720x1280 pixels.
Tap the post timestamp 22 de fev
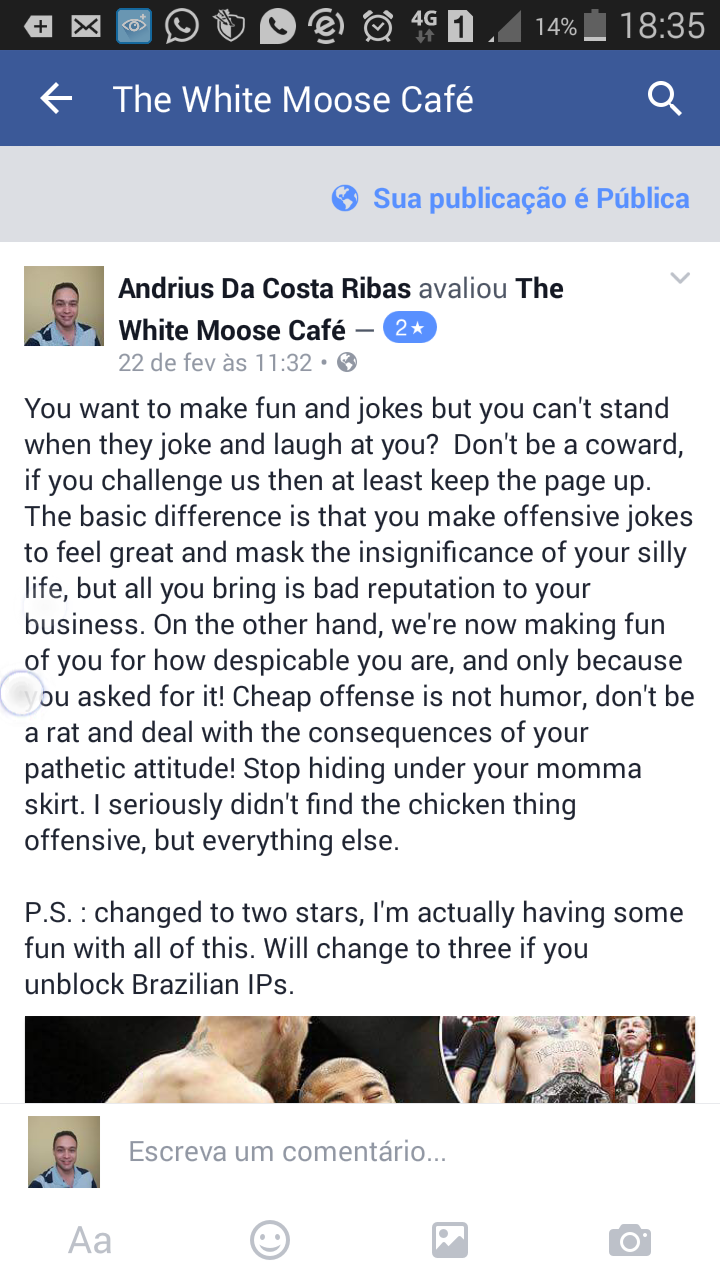(215, 362)
